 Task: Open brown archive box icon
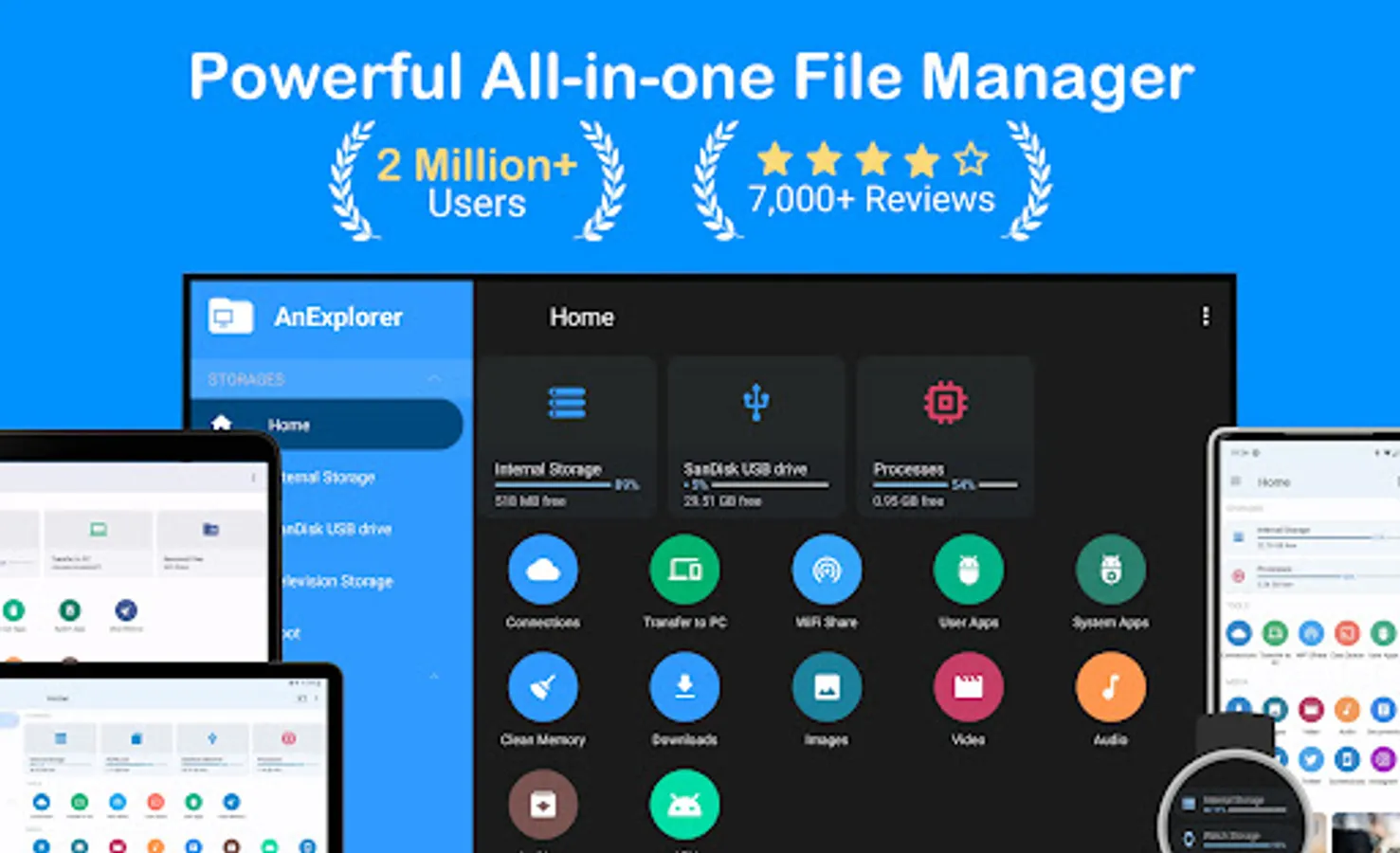(542, 805)
